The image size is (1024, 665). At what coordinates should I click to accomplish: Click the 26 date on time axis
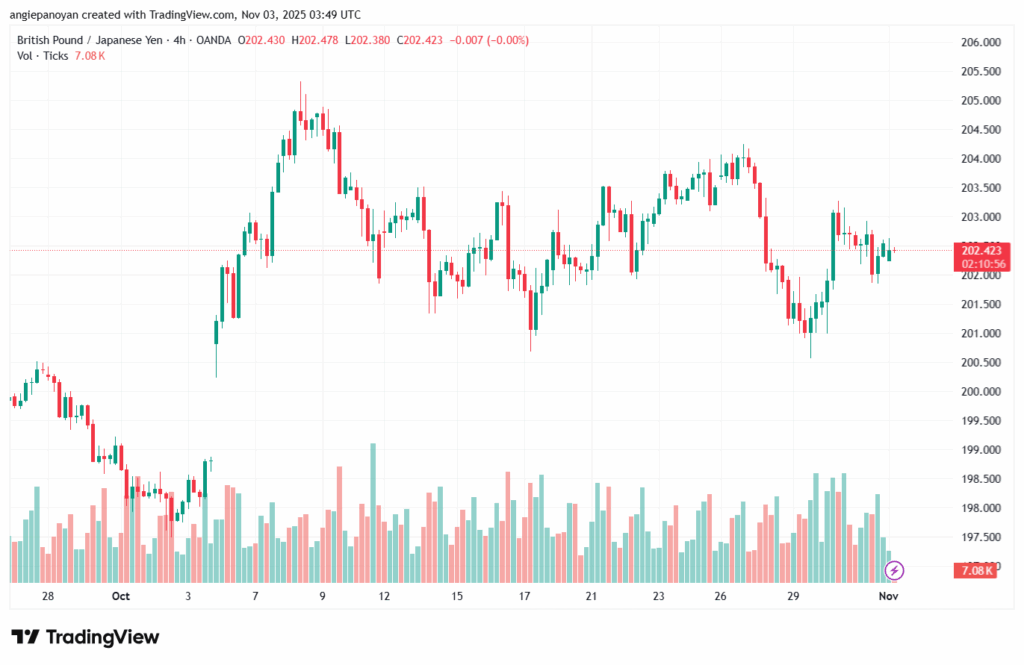(x=720, y=596)
